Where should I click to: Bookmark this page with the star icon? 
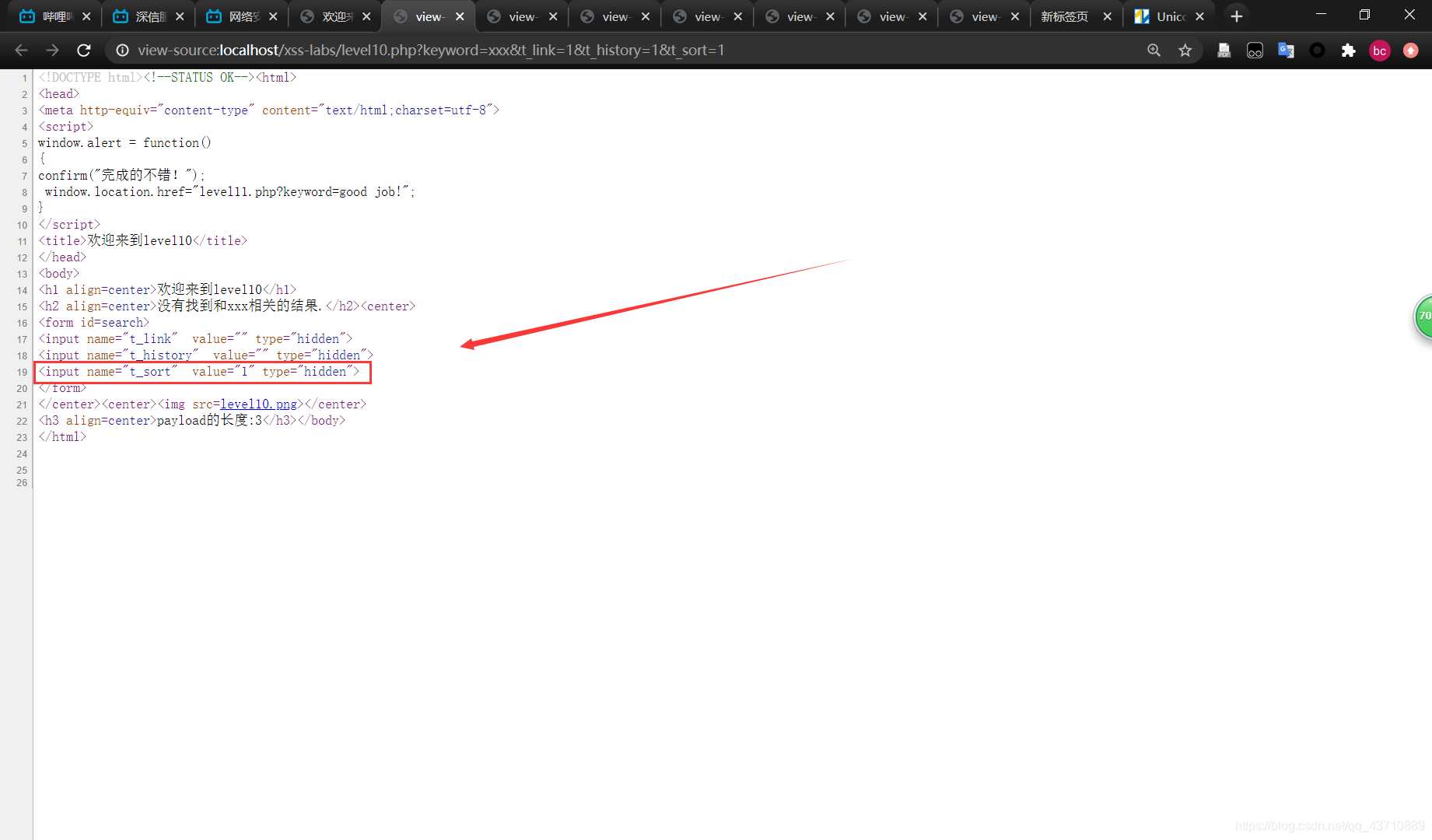click(1185, 51)
